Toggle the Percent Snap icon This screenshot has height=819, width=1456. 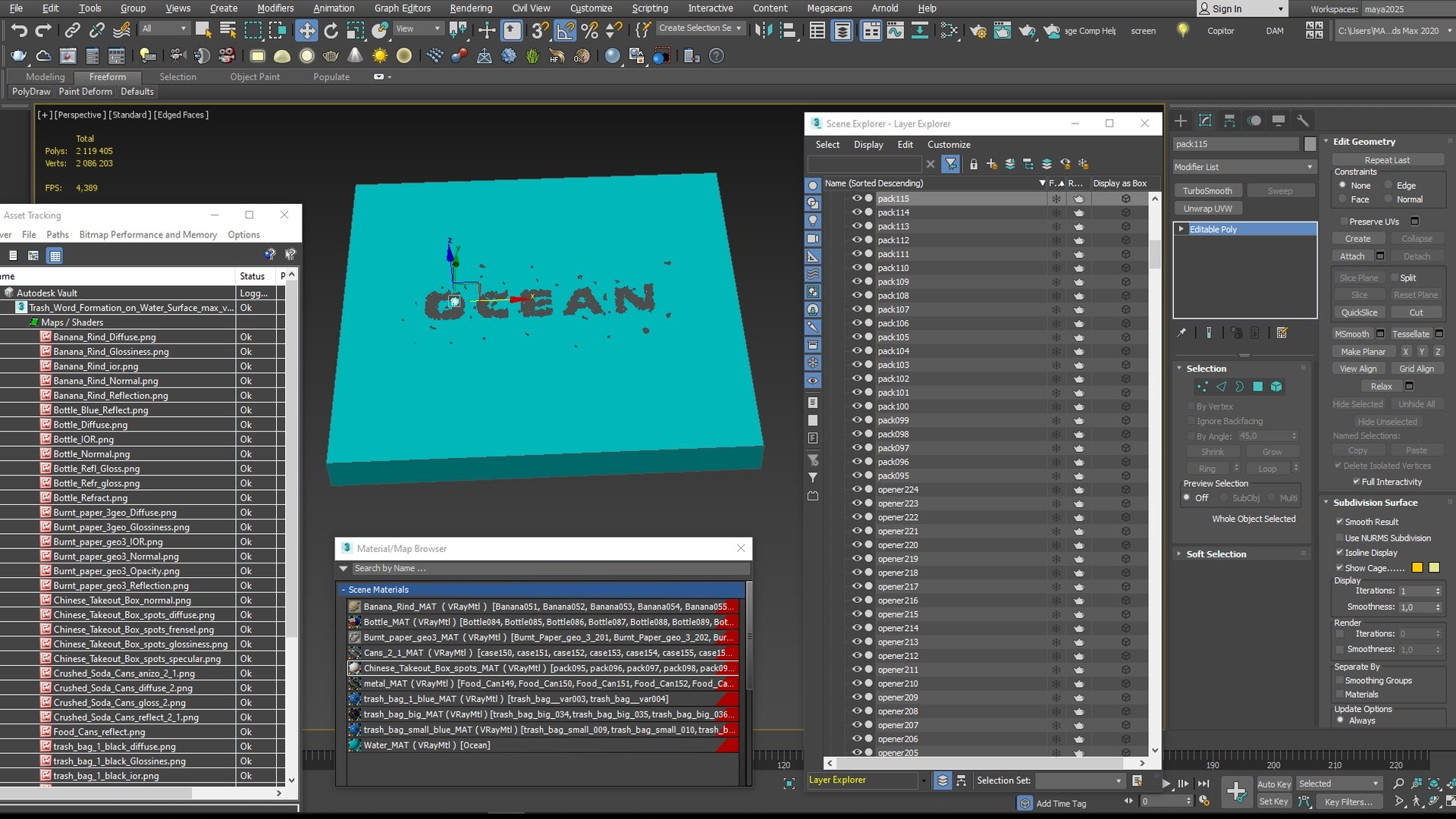[x=589, y=30]
